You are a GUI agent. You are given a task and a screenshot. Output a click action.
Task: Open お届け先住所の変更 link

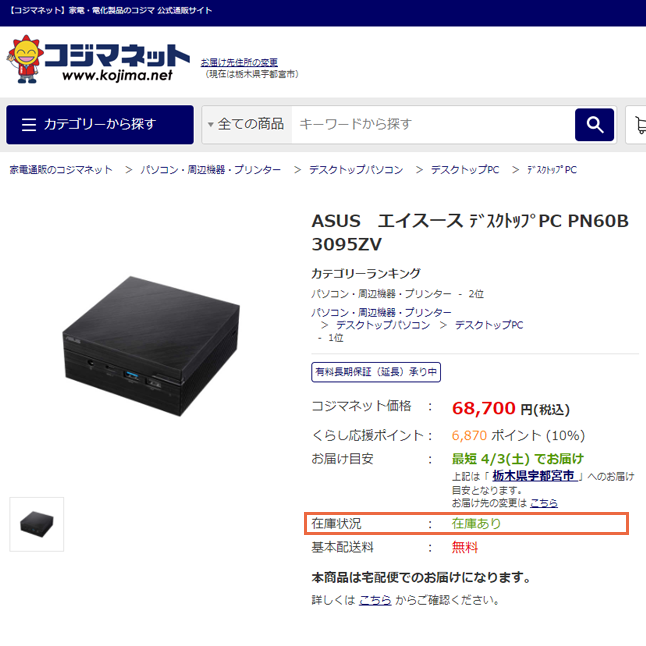point(239,62)
